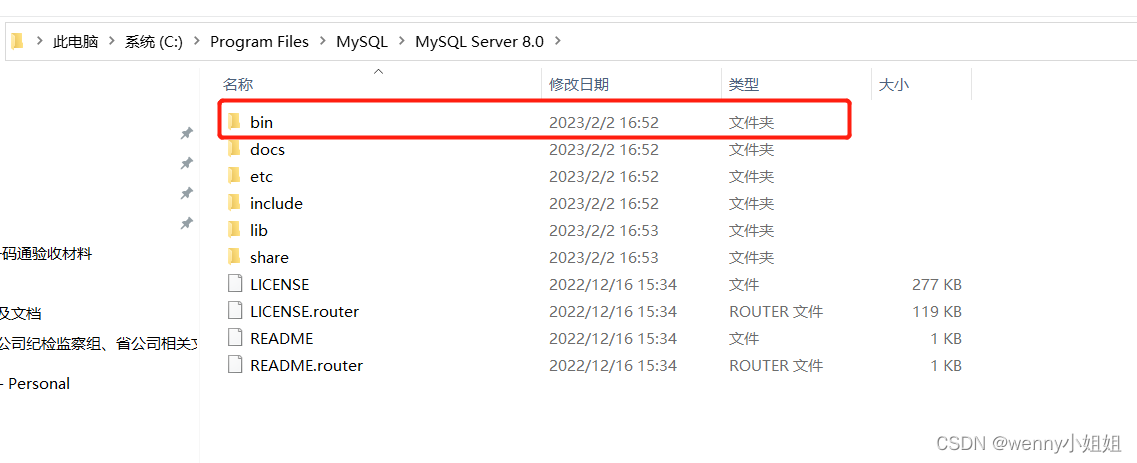Click the pin icon beside the lib row
1137x463 pixels.
coord(186,223)
